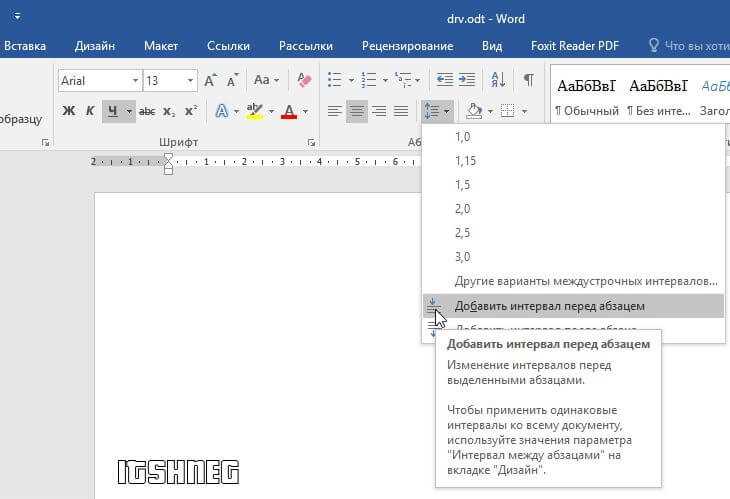The width and height of the screenshot is (730, 499).
Task: Toggle Bold formatting button Ж
Action: coord(69,111)
